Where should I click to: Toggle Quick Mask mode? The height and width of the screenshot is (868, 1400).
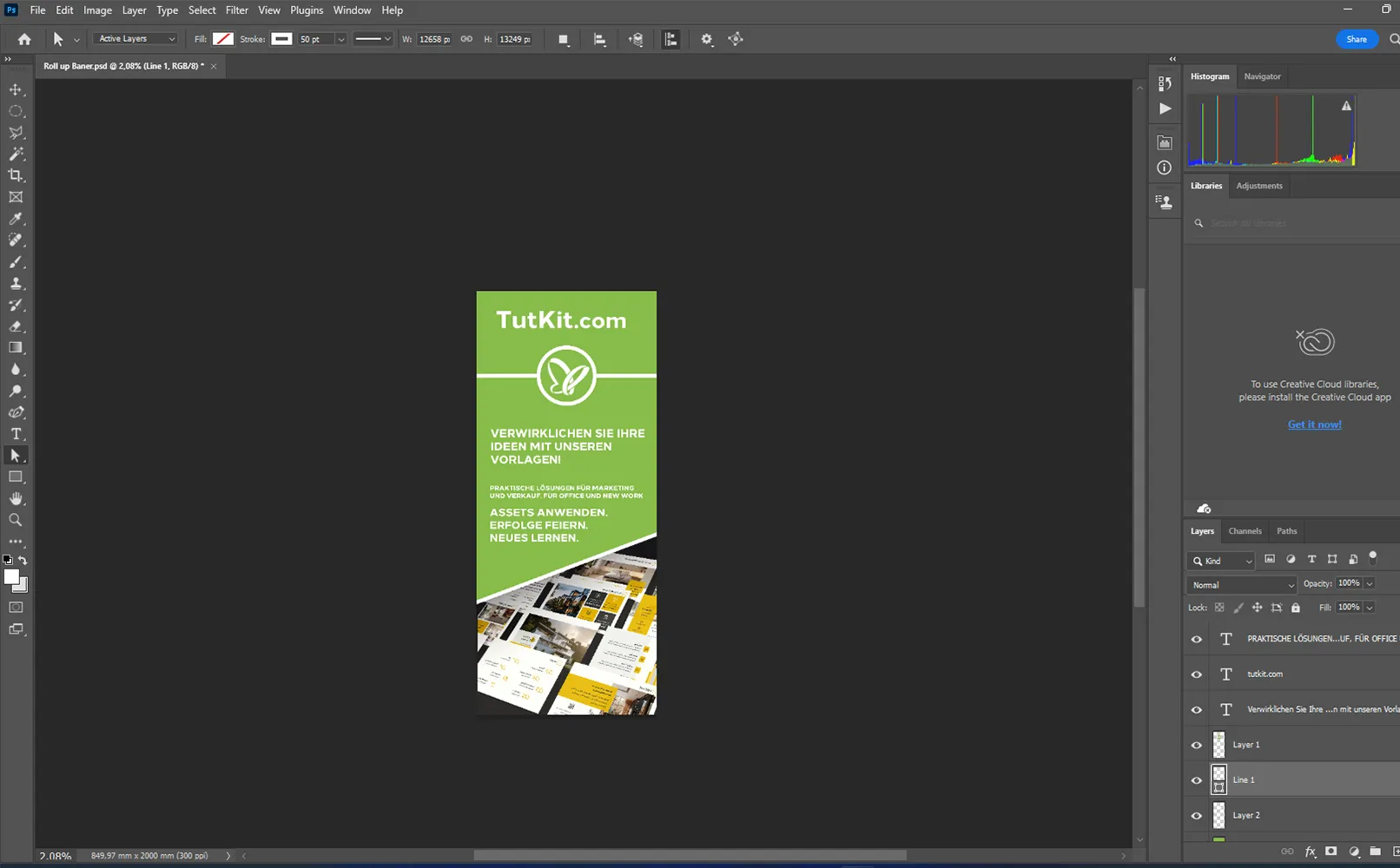[16, 608]
